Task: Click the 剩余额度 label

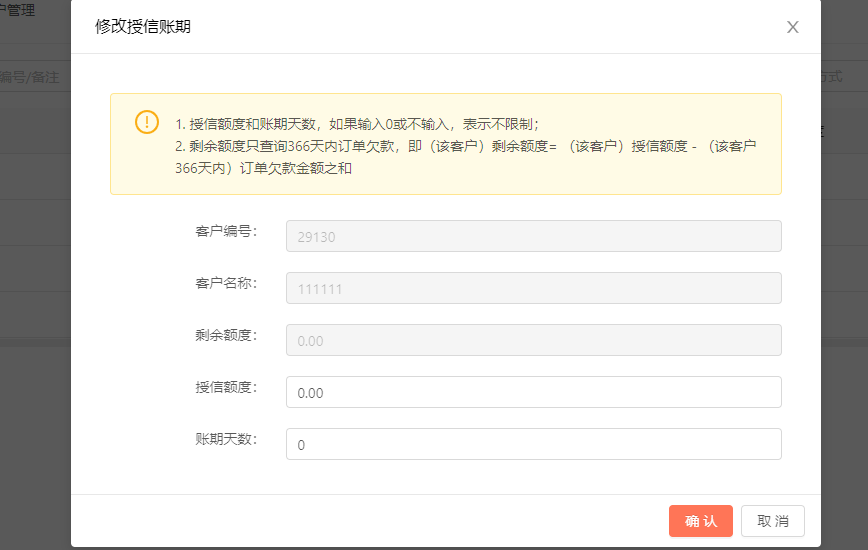Action: (x=226, y=336)
